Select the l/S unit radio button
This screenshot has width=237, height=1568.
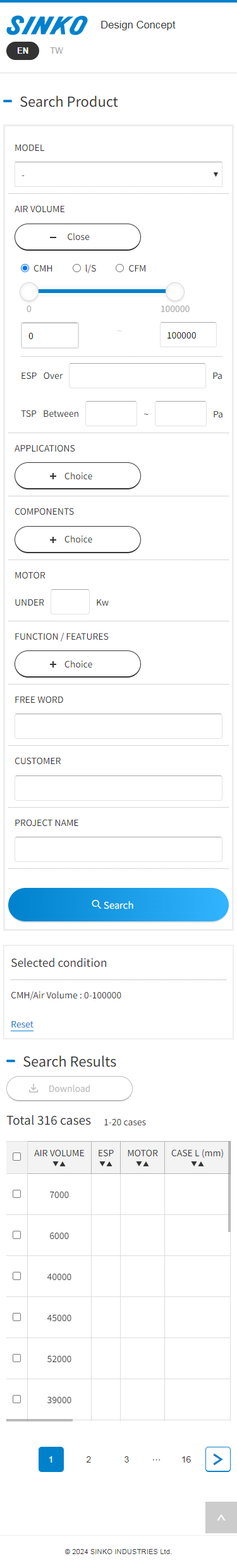click(76, 268)
